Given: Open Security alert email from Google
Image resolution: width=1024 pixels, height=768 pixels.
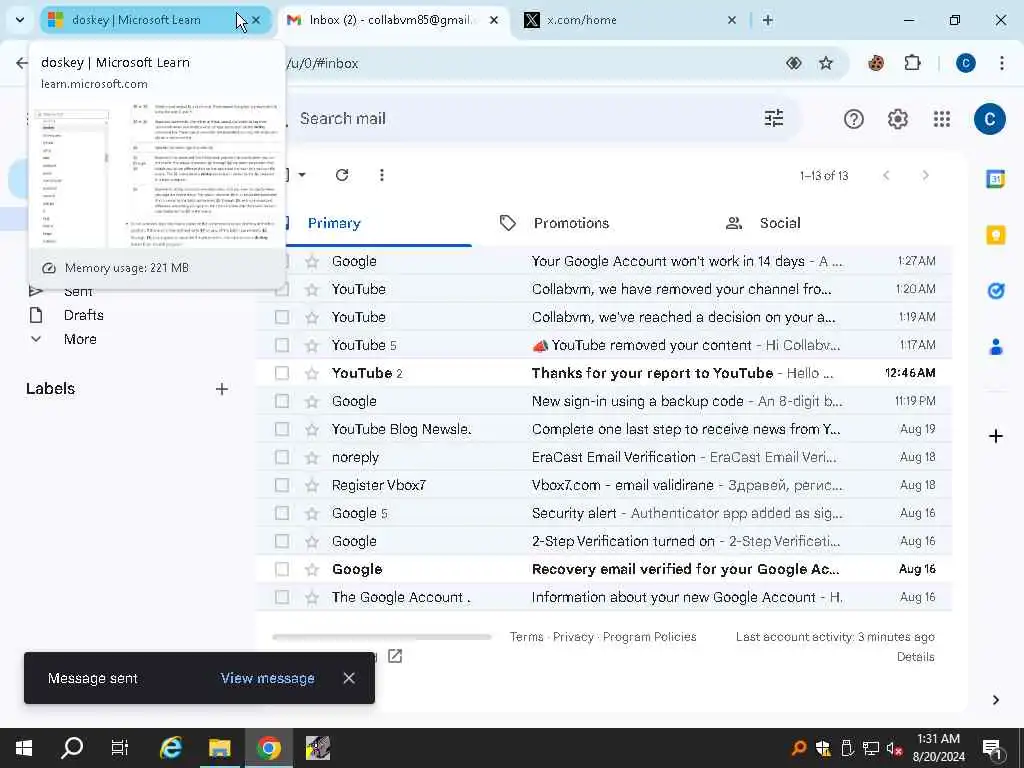Looking at the screenshot, I should click(x=603, y=513).
